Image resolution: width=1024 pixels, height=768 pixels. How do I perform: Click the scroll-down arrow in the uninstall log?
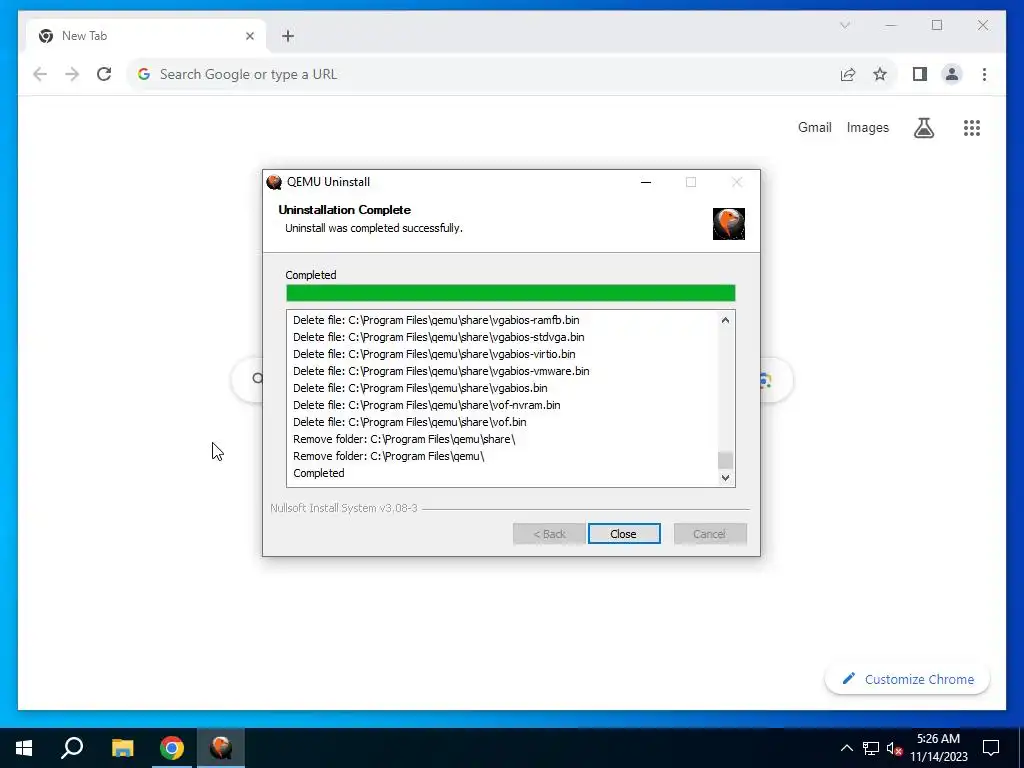click(x=725, y=477)
